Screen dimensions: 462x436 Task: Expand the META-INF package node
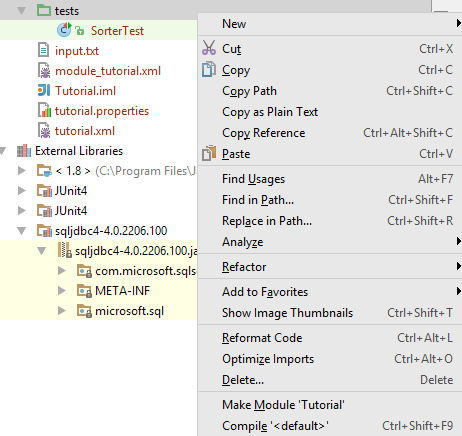point(61,290)
